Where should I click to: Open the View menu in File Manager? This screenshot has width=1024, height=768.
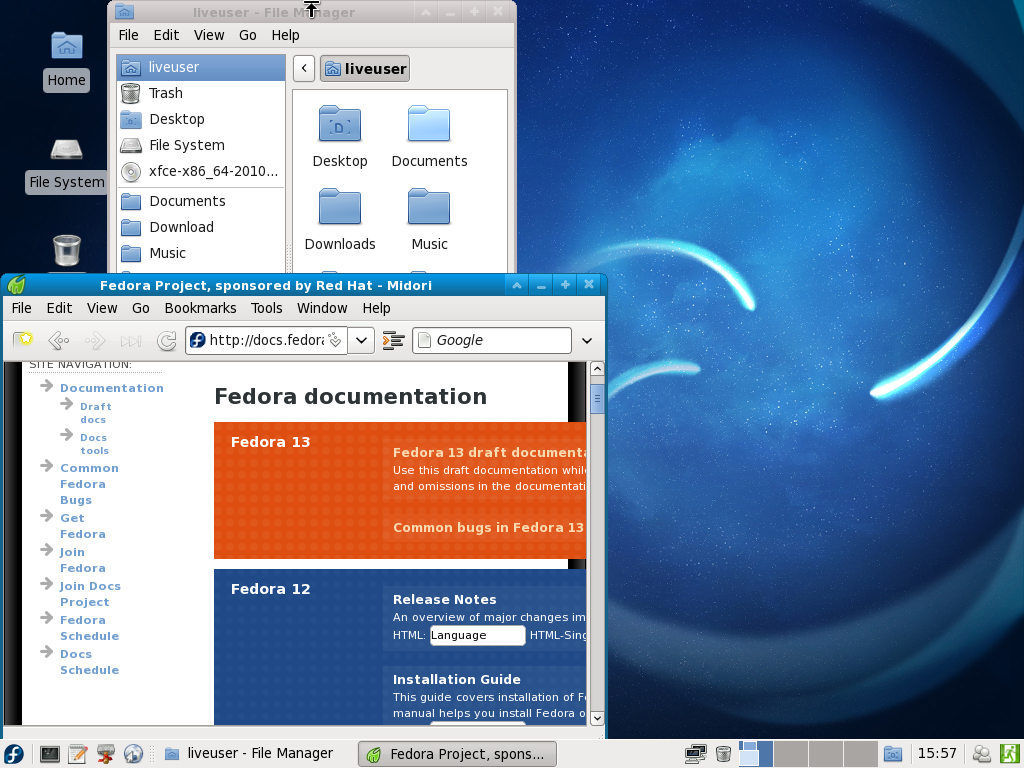pos(209,35)
